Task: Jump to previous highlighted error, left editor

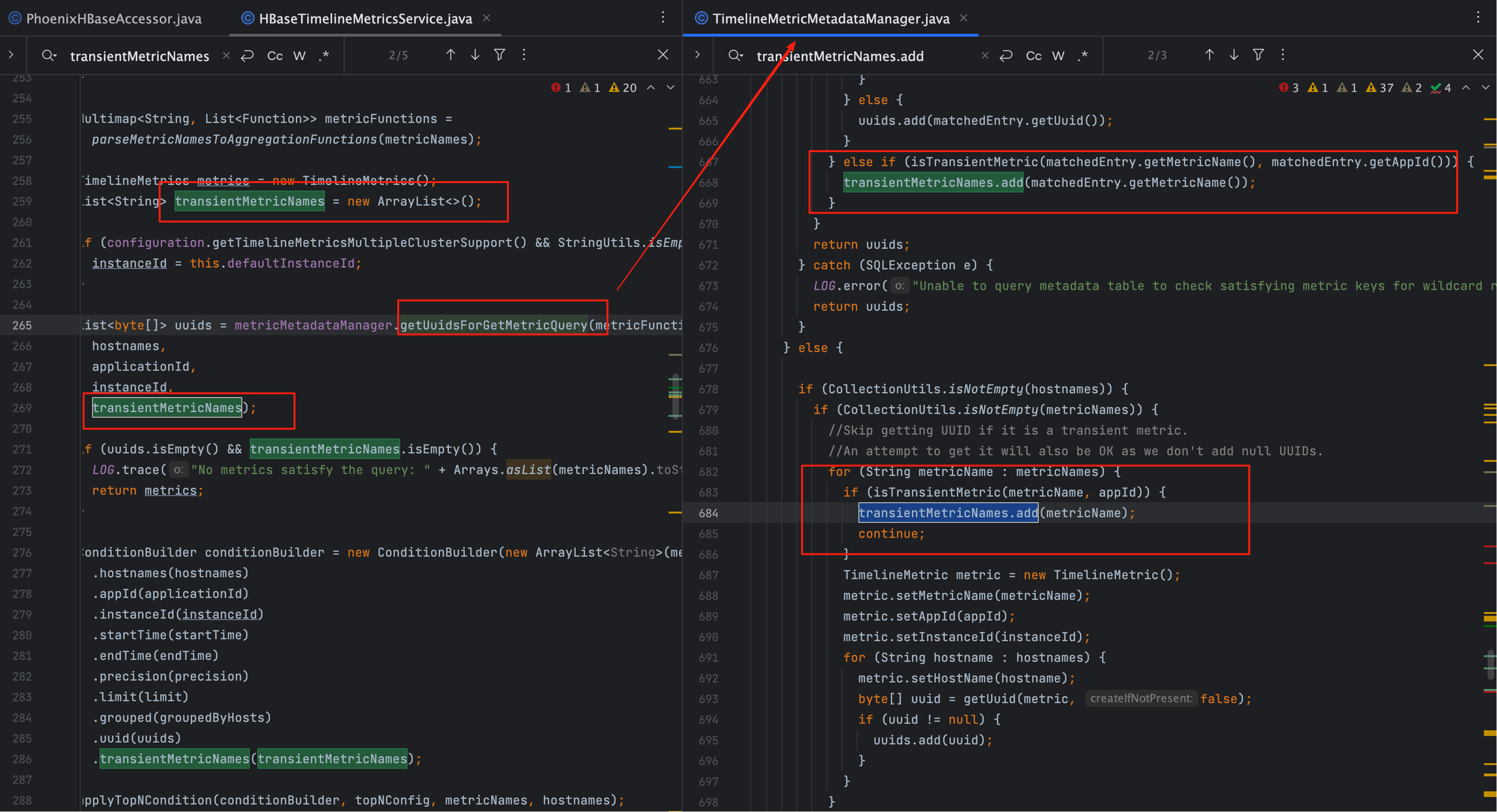Action: pos(651,88)
